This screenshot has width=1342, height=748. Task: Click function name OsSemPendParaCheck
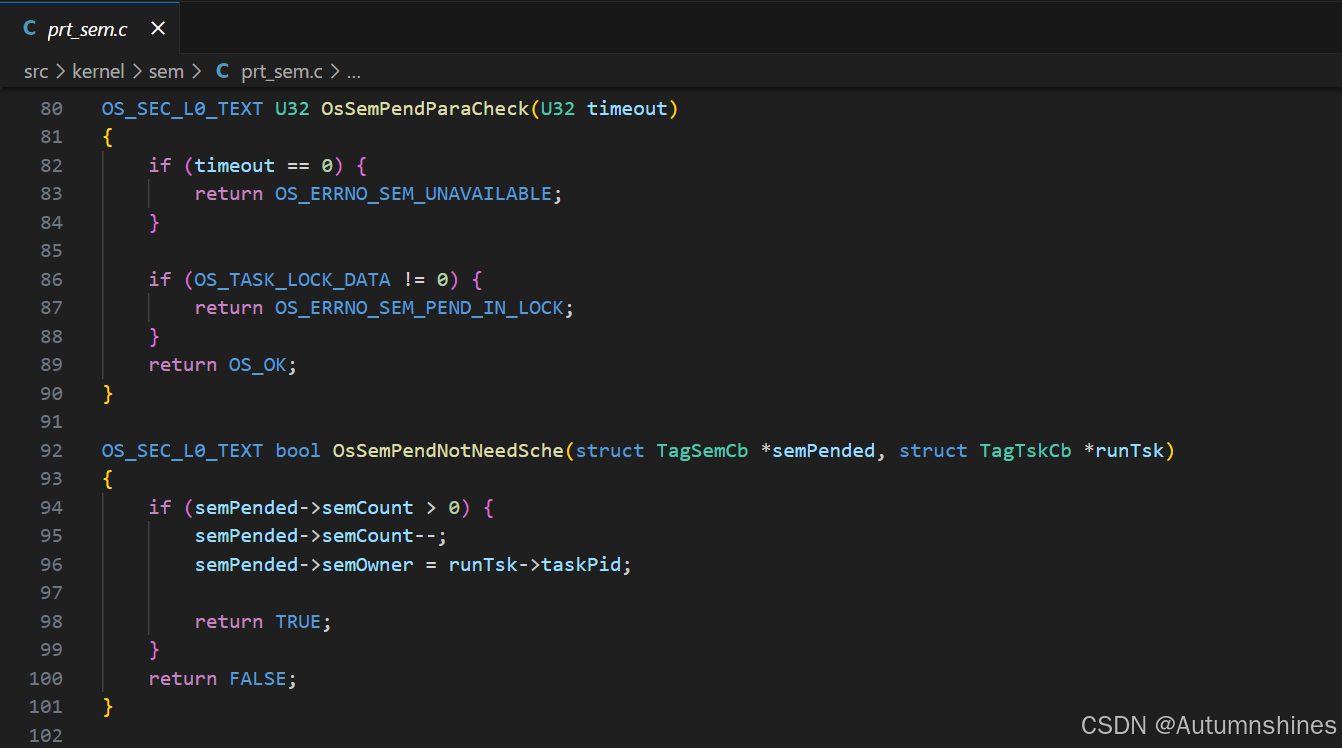tap(425, 108)
